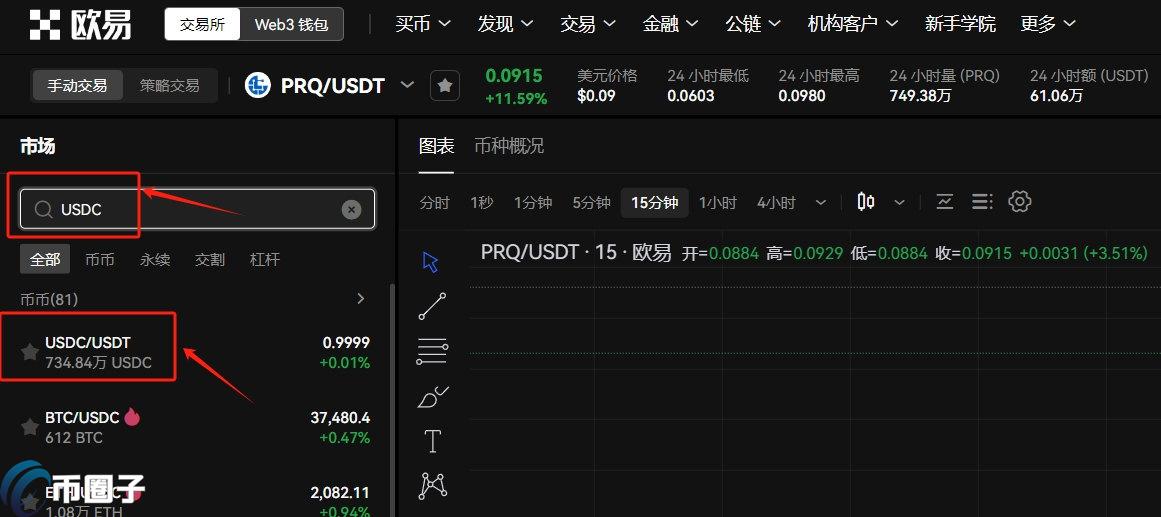The height and width of the screenshot is (517, 1161).
Task: Open the 更多 dropdown menu
Action: pos(1048,24)
